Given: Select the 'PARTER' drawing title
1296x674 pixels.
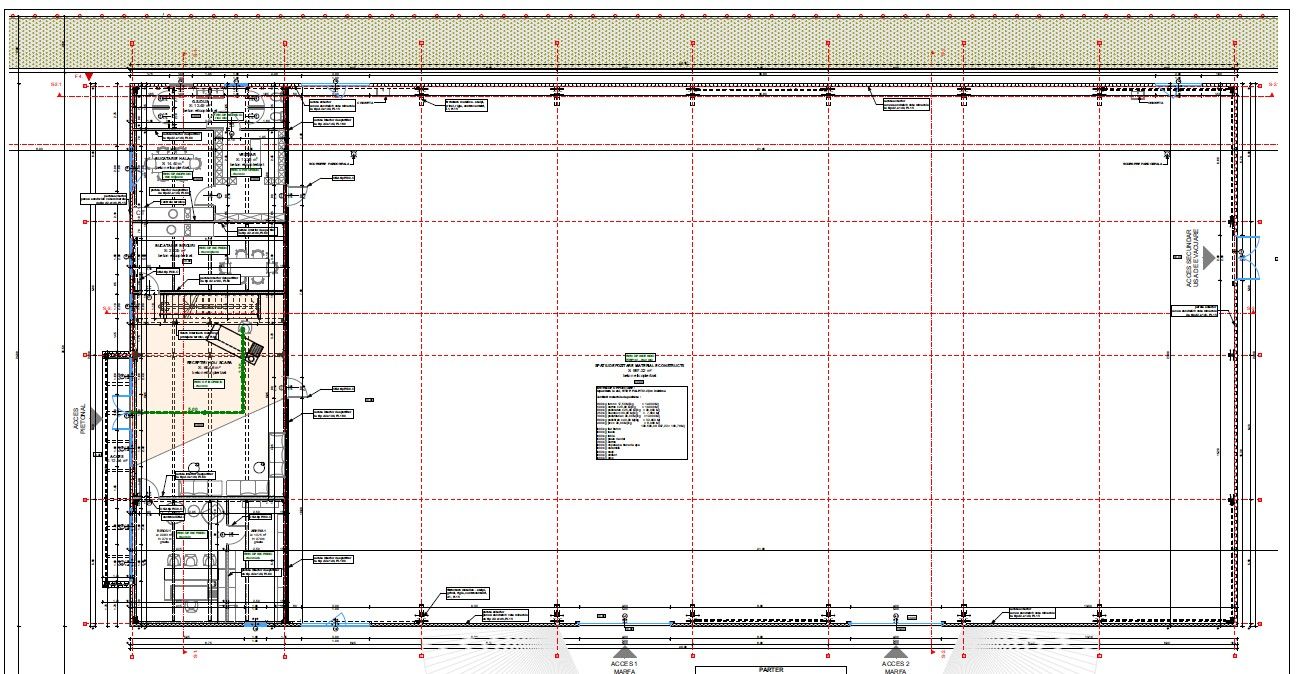Looking at the screenshot, I should point(771,670).
